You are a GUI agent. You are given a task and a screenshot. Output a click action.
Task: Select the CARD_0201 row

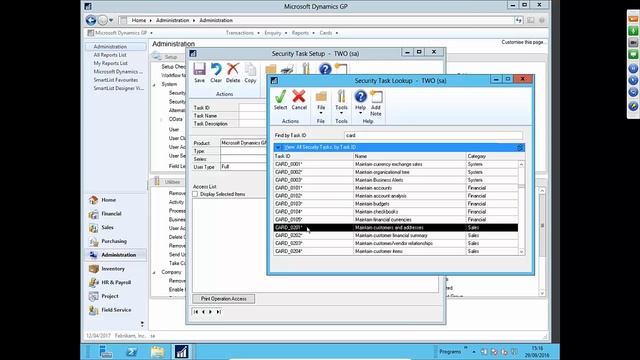tap(396, 228)
